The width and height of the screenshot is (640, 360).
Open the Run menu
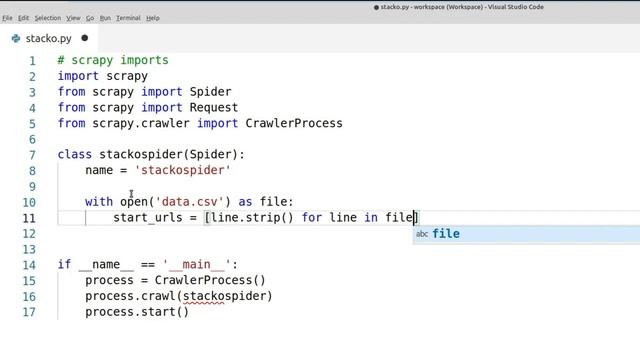pyautogui.click(x=105, y=18)
